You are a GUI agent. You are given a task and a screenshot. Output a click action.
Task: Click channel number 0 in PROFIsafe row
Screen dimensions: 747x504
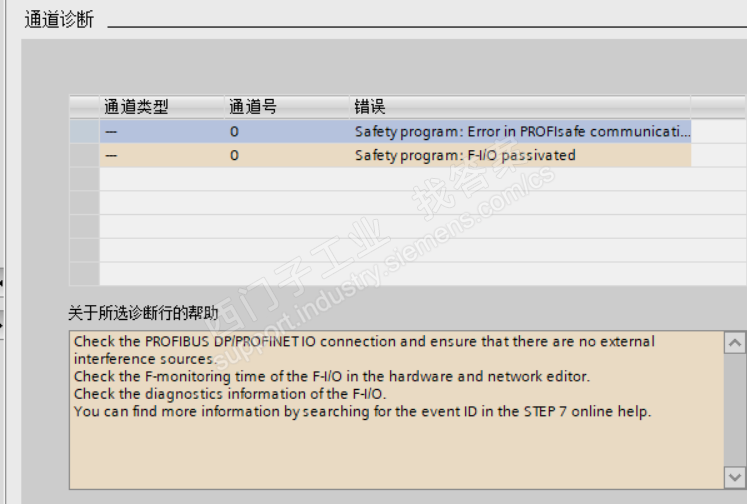[234, 132]
